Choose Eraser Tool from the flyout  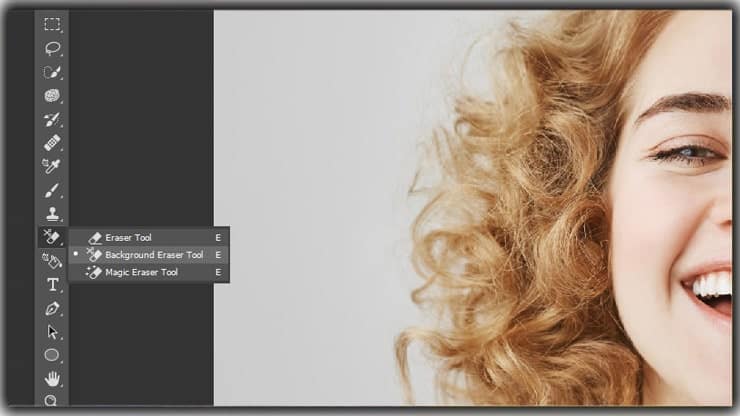coord(149,238)
